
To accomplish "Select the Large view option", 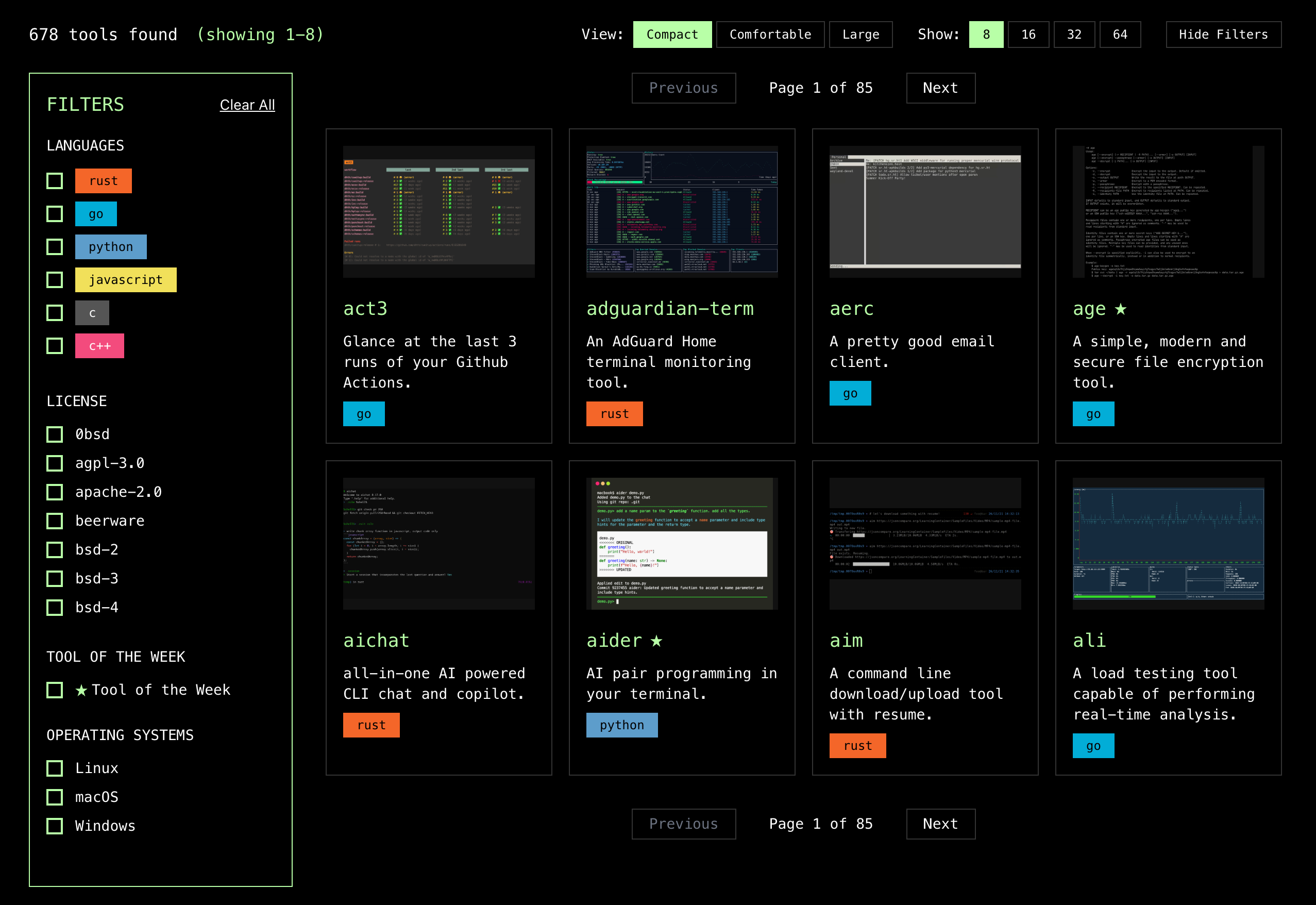I will 860,35.
